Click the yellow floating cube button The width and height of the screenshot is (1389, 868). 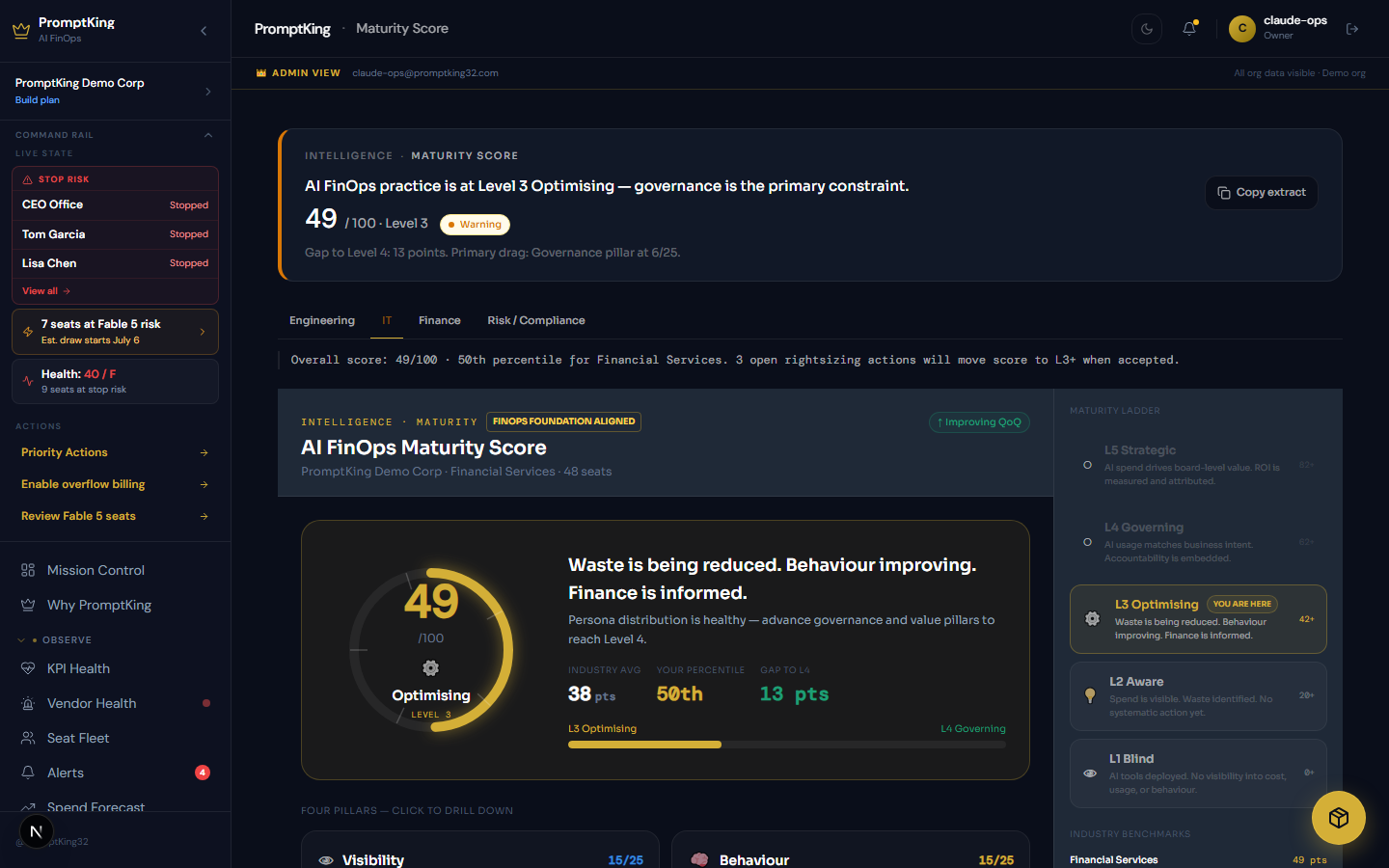point(1338,818)
